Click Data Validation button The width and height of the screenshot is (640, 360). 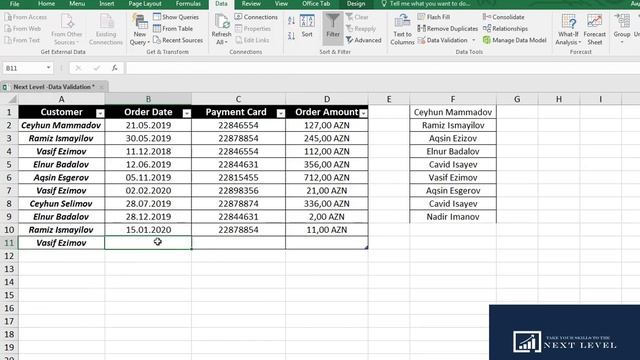(443, 40)
